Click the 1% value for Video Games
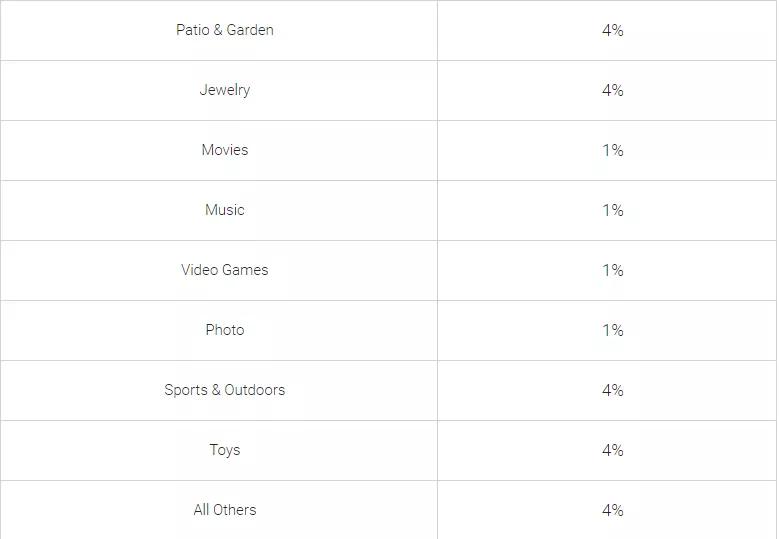Viewport: 779px width, 539px height. 612,270
